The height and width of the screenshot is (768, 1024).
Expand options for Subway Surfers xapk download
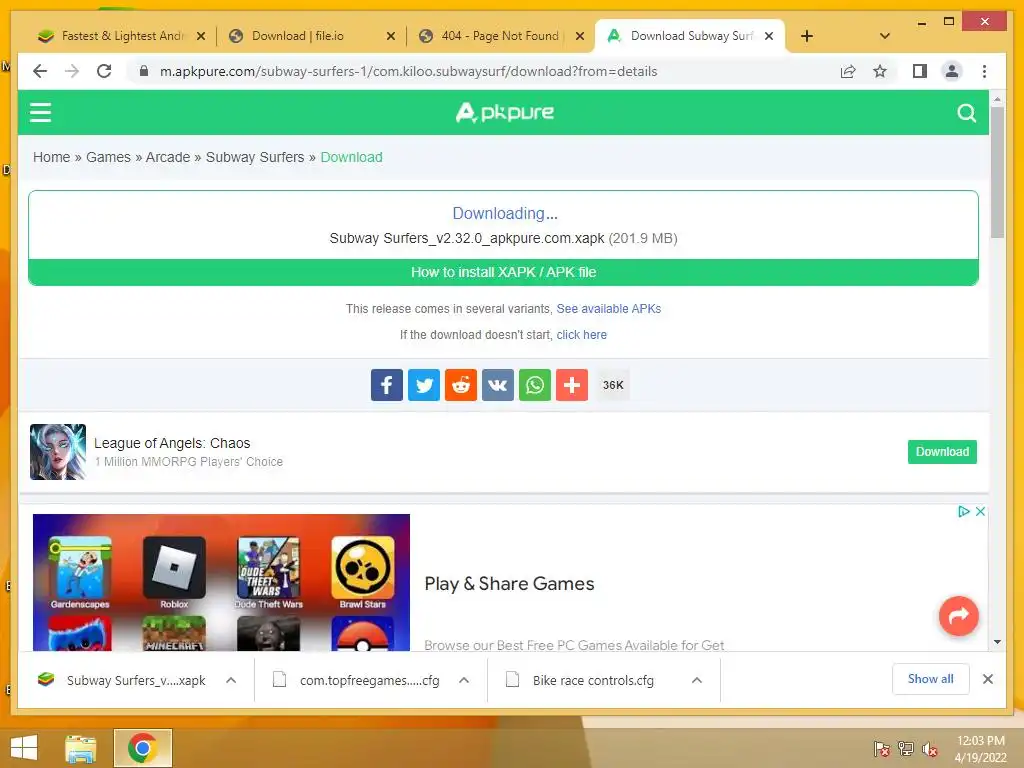(231, 680)
